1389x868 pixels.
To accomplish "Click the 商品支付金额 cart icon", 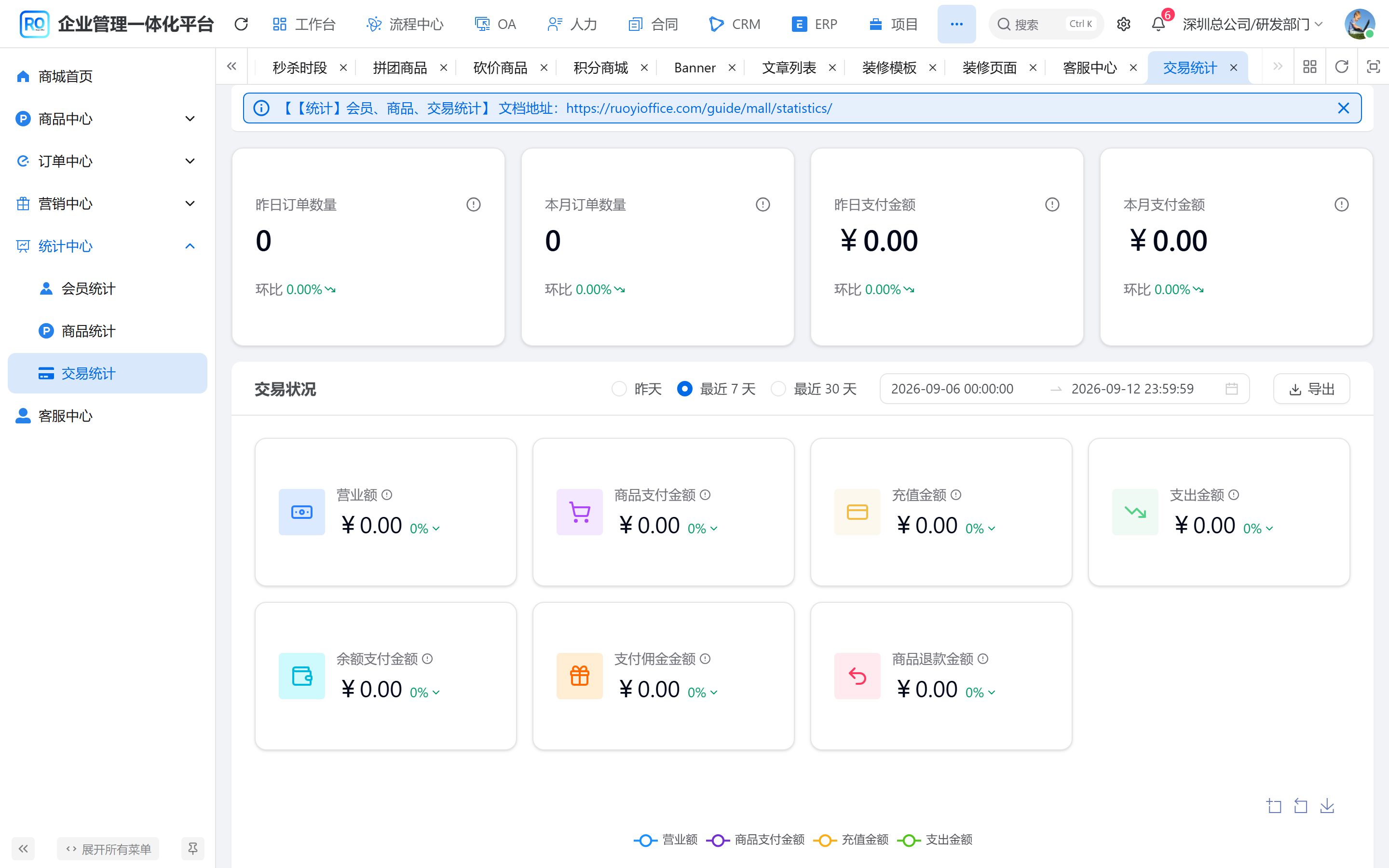I will (x=580, y=512).
